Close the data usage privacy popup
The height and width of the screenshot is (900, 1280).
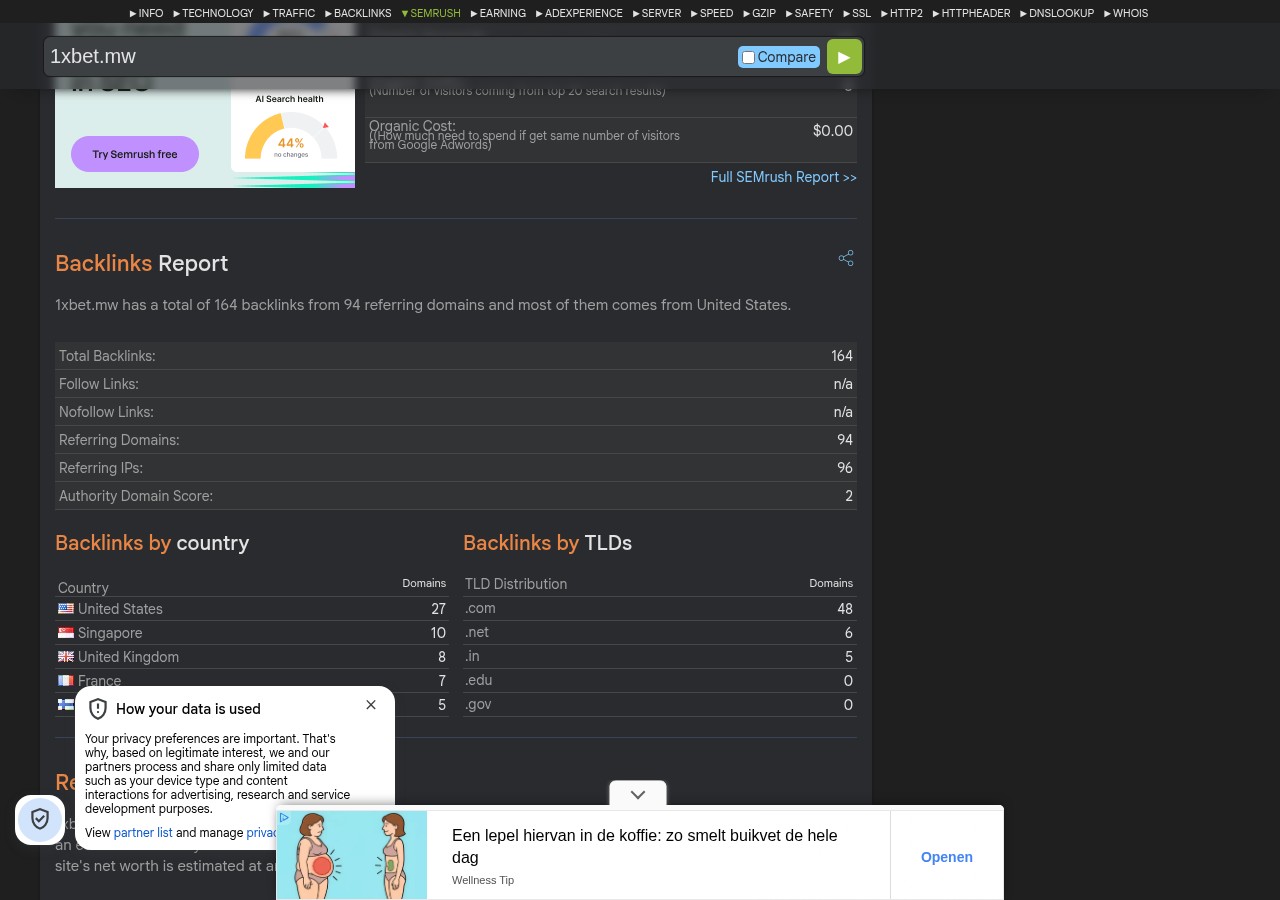[x=371, y=705]
